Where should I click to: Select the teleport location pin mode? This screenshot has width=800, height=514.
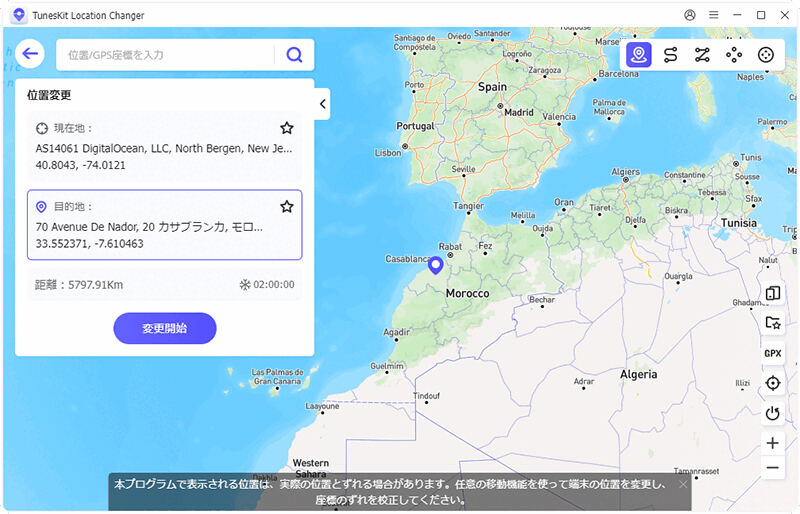click(639, 55)
